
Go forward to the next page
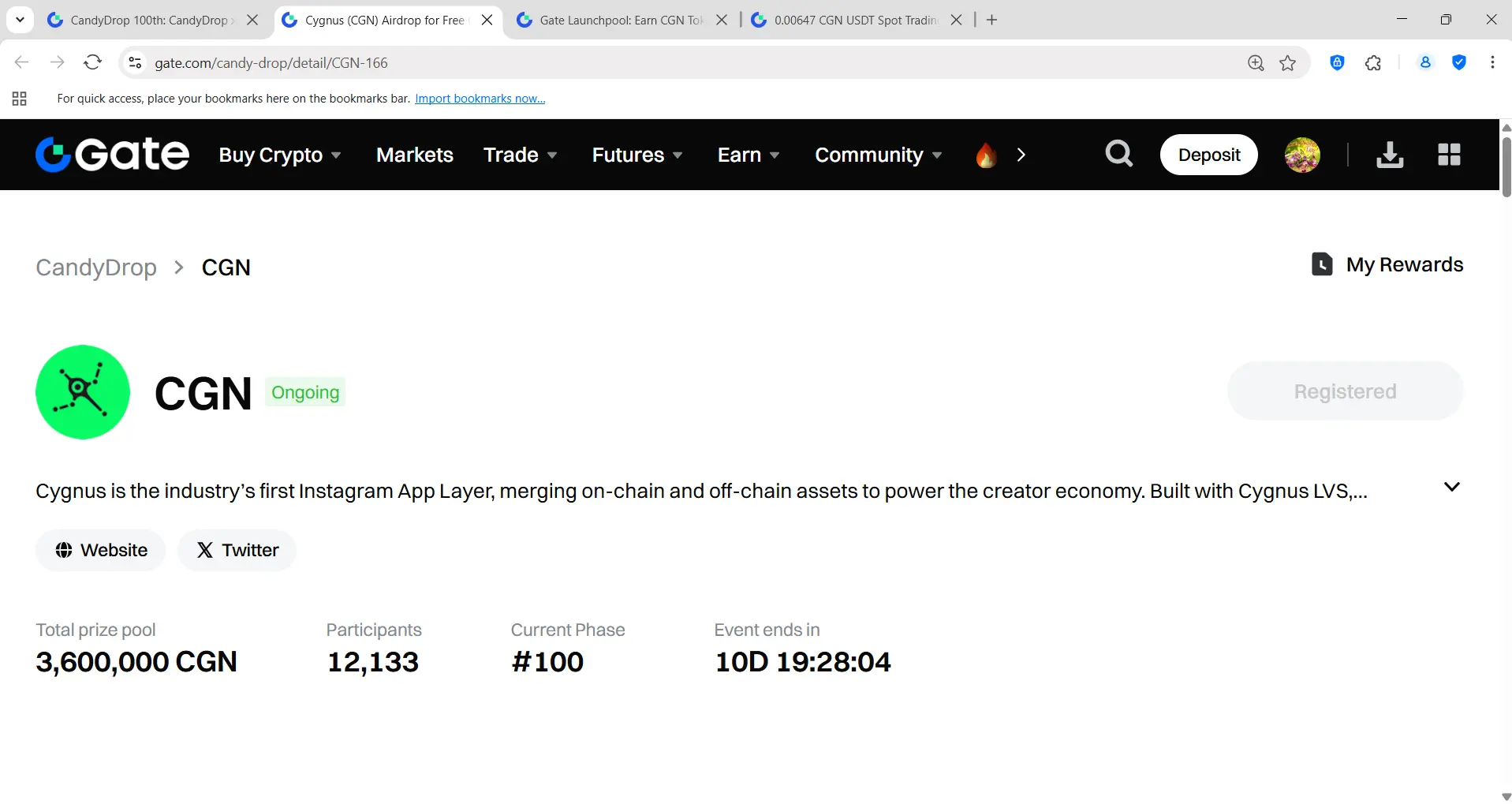coord(57,62)
